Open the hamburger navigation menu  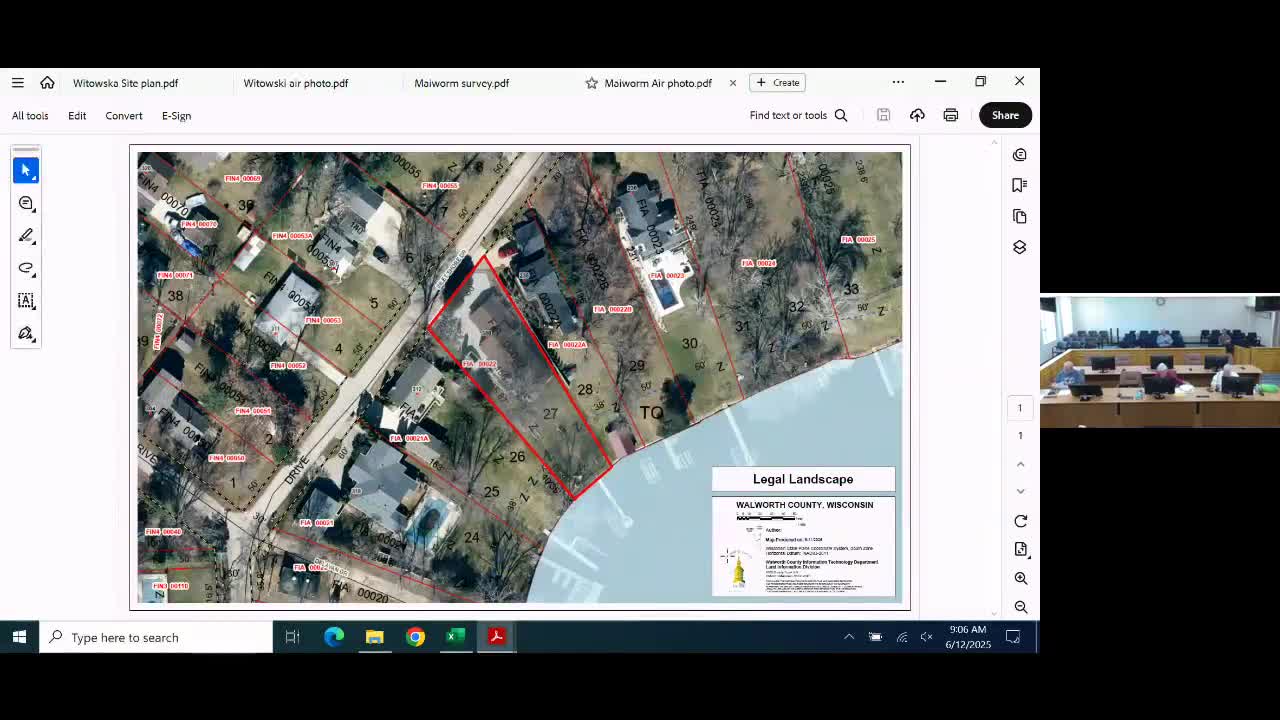[17, 82]
